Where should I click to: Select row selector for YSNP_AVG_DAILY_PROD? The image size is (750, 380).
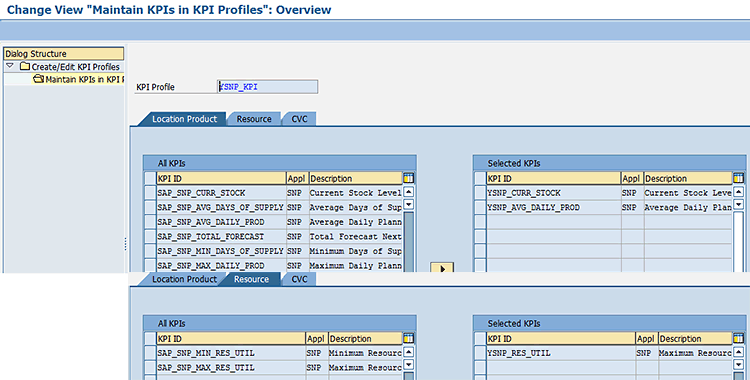coord(480,207)
